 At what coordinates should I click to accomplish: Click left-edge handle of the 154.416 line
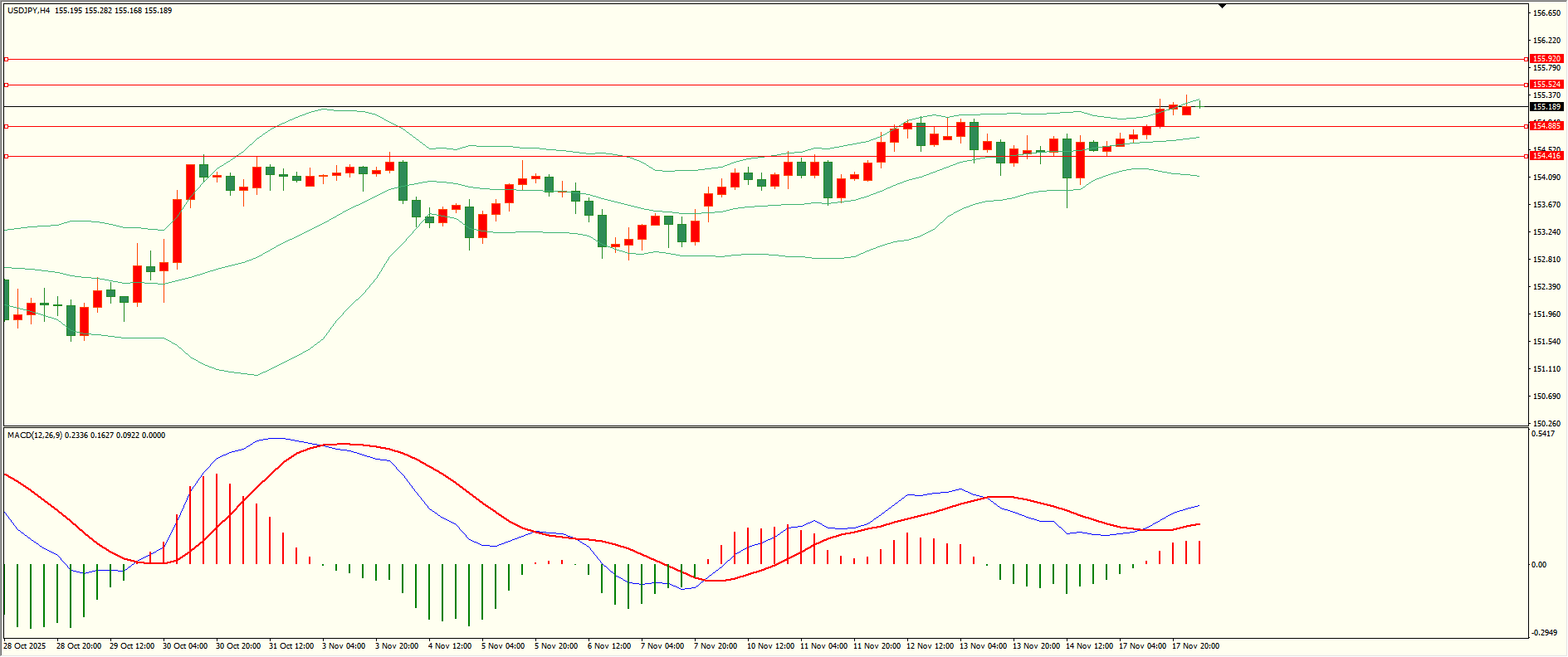click(6, 156)
